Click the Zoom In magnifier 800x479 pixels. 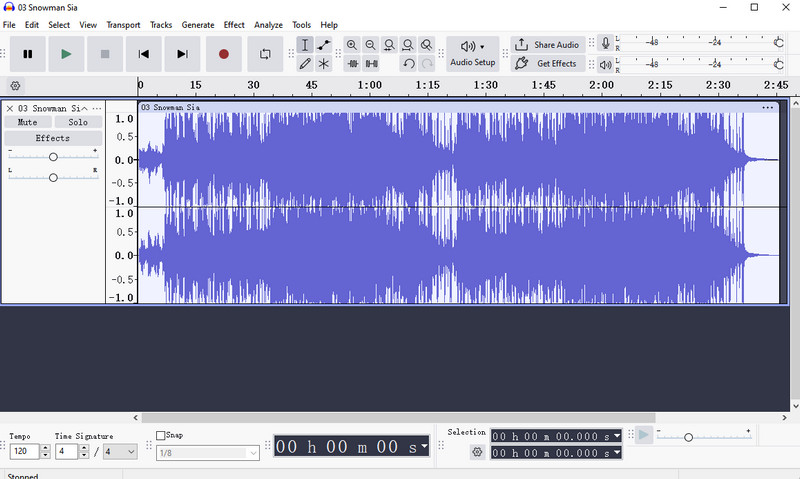click(x=352, y=45)
